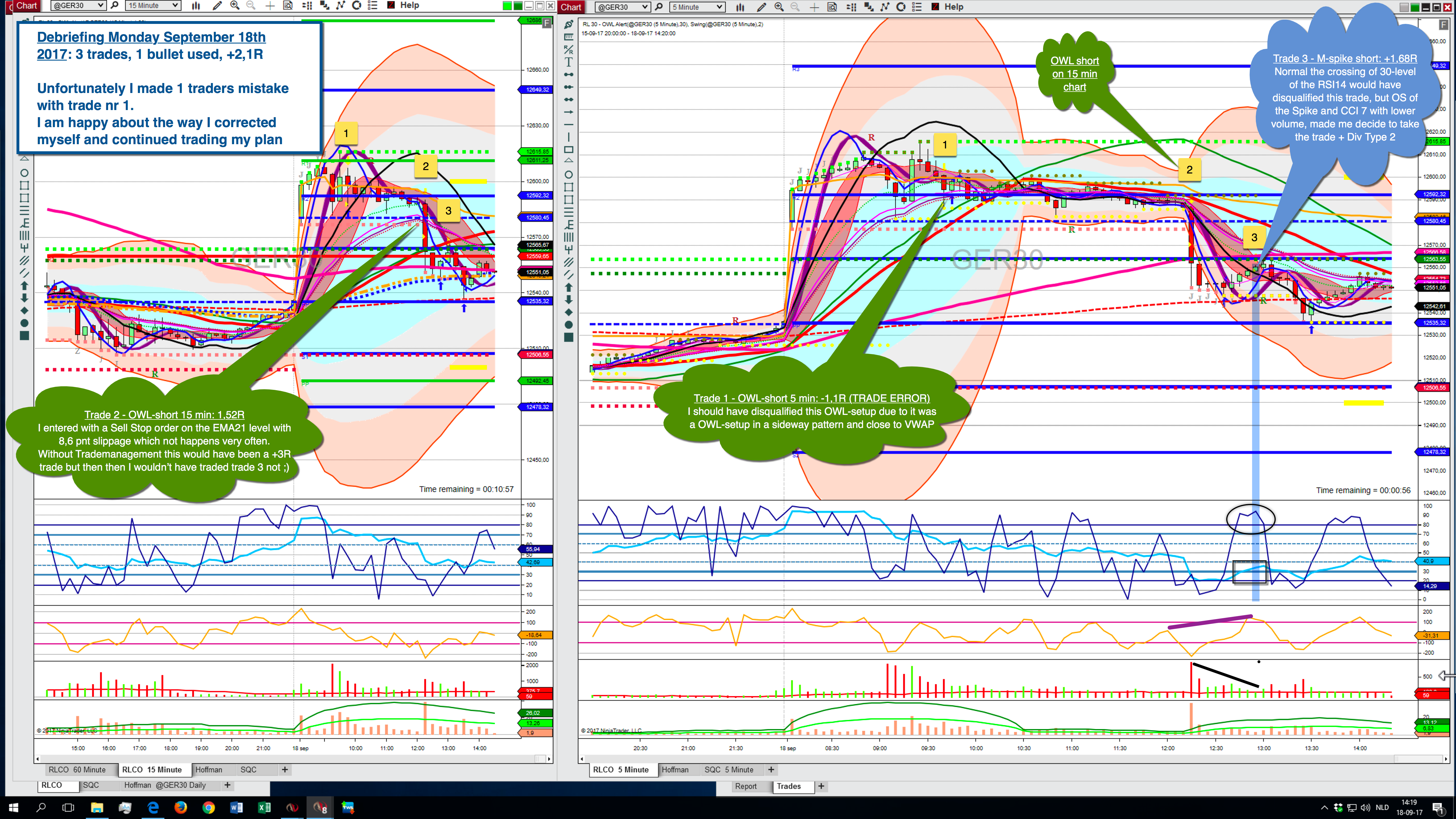Viewport: 1456px width, 819px height.
Task: Select Text drawing tool in 5 Minute chart sidebar
Action: pos(569,62)
